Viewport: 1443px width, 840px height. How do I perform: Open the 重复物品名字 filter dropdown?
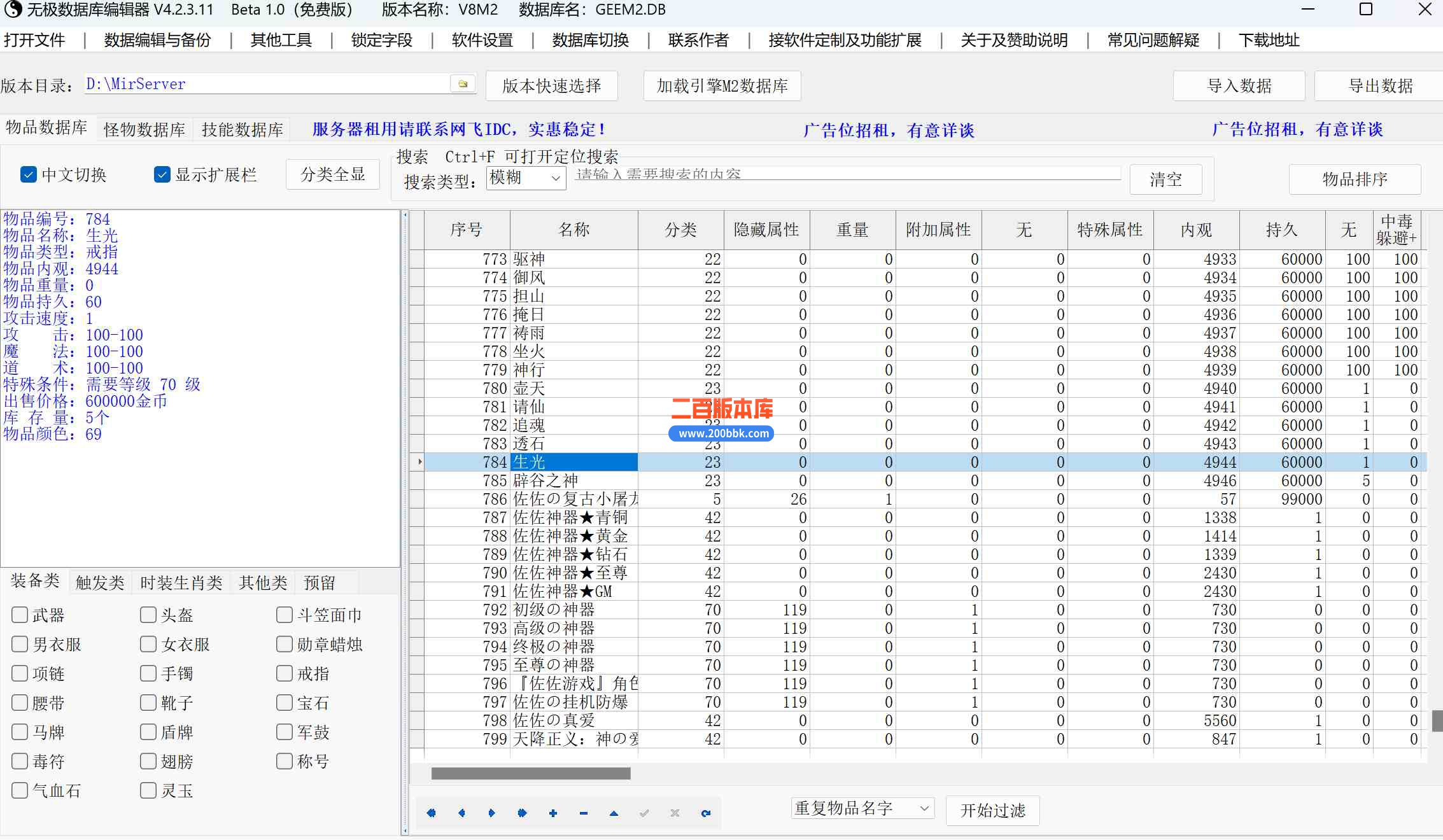point(862,809)
